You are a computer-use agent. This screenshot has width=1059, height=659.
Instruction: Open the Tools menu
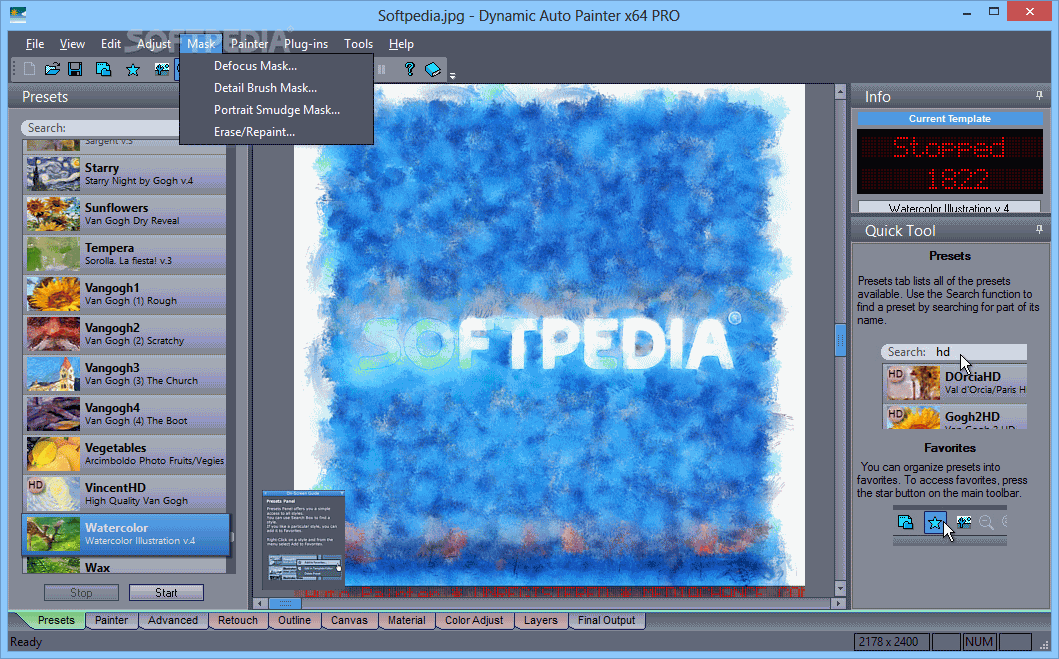point(358,44)
